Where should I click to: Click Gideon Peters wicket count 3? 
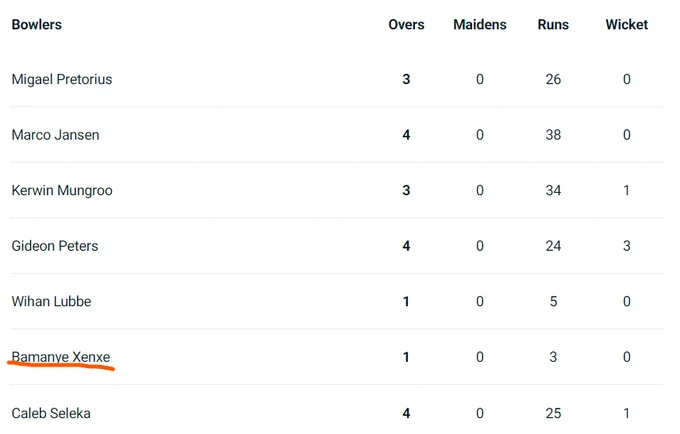click(627, 246)
